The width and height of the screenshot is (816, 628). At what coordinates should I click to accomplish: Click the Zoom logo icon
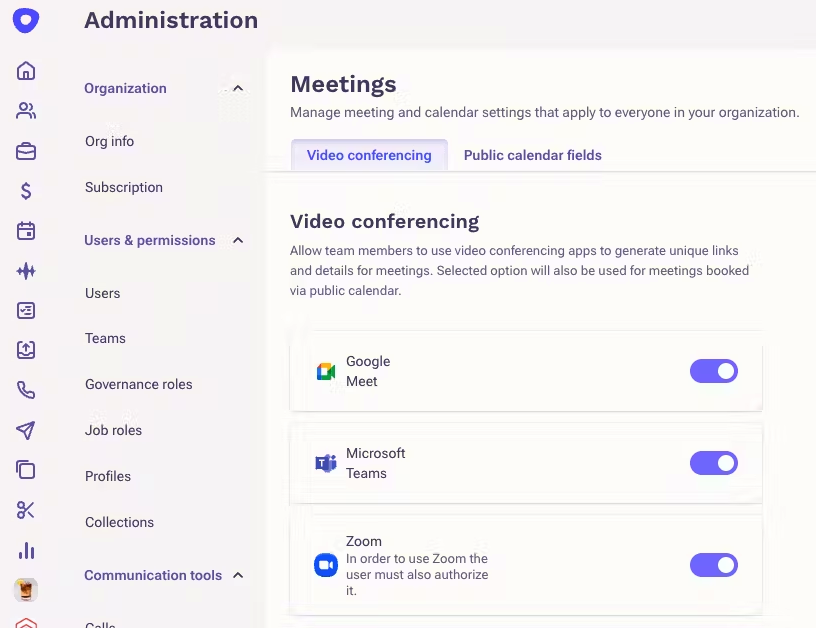coord(326,565)
